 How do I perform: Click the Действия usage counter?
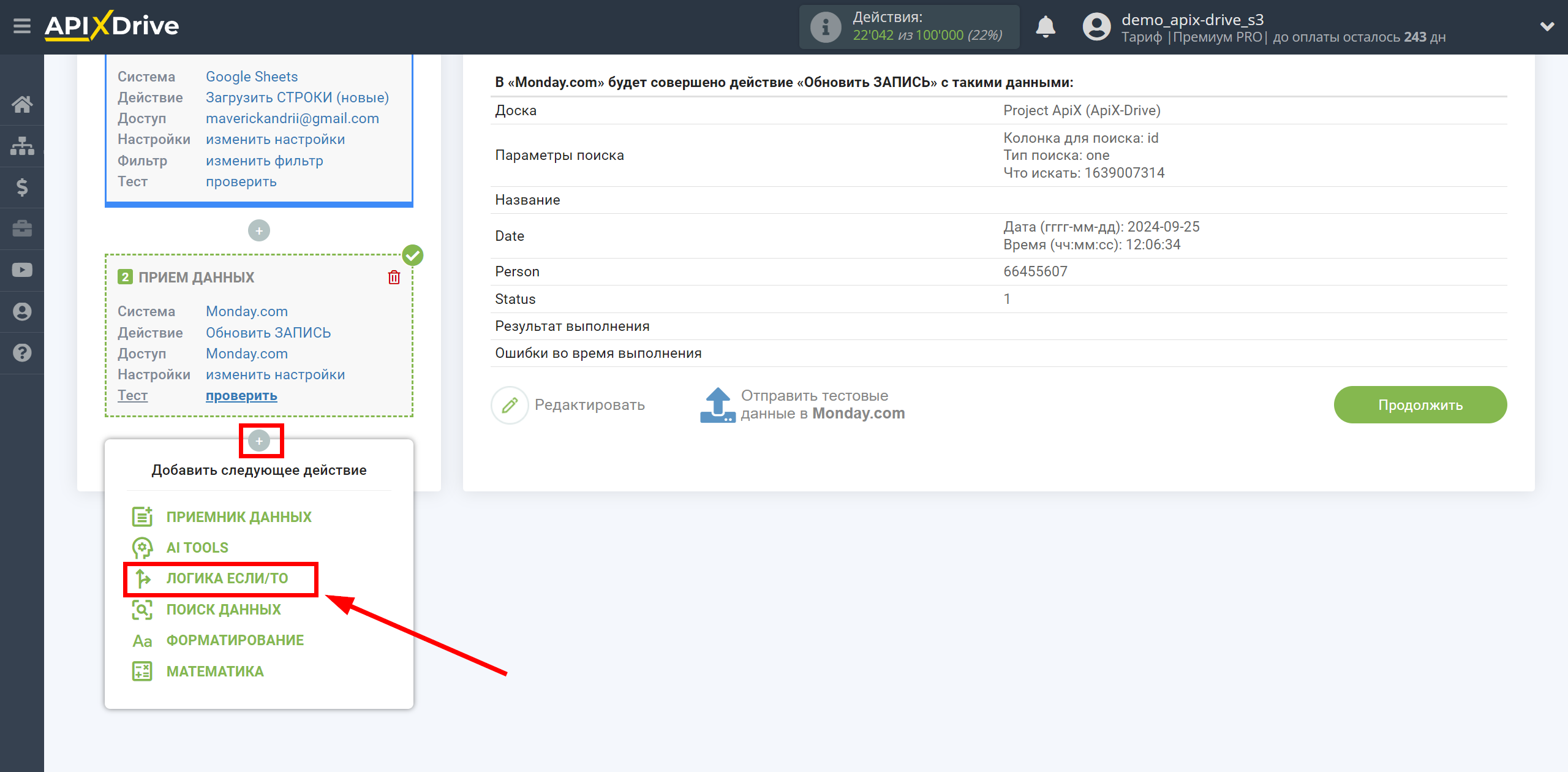tap(909, 27)
